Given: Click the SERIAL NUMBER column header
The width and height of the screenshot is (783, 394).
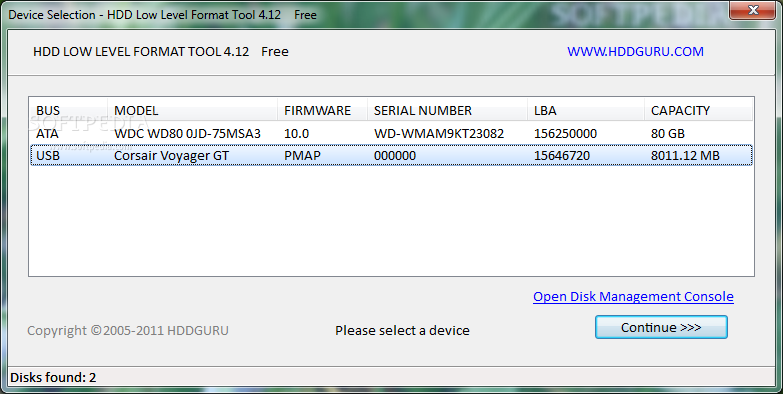Looking at the screenshot, I should [x=447, y=110].
